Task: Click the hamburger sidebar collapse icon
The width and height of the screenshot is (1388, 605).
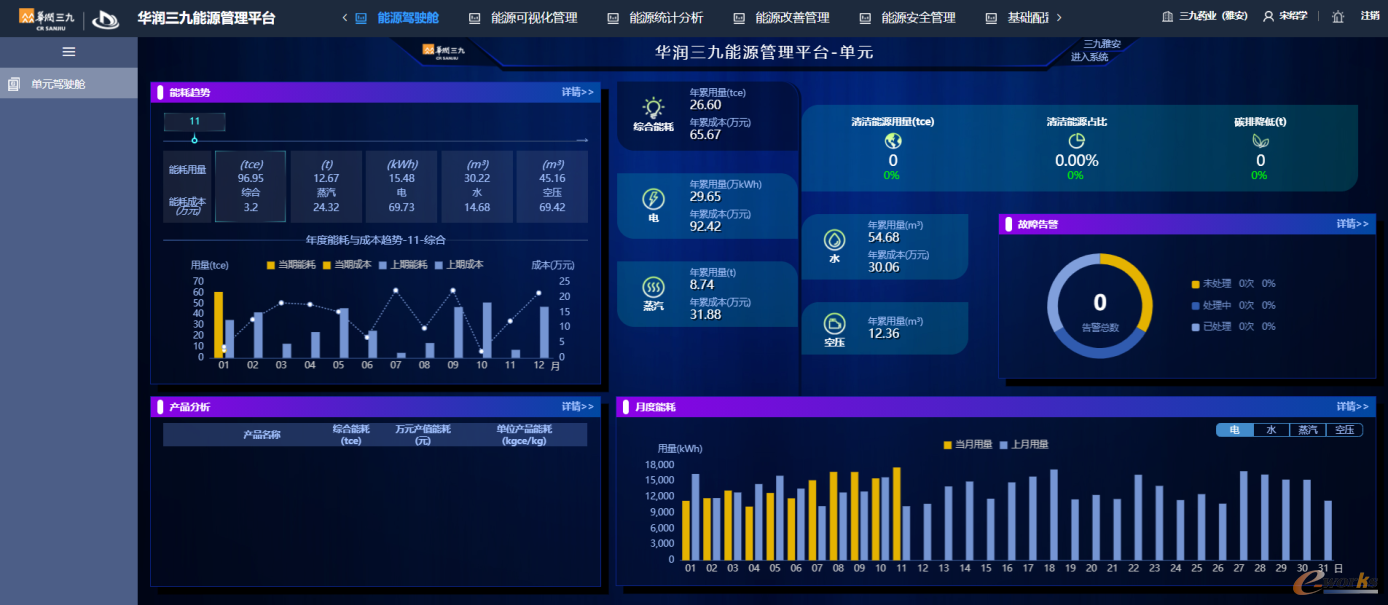Action: 69,52
